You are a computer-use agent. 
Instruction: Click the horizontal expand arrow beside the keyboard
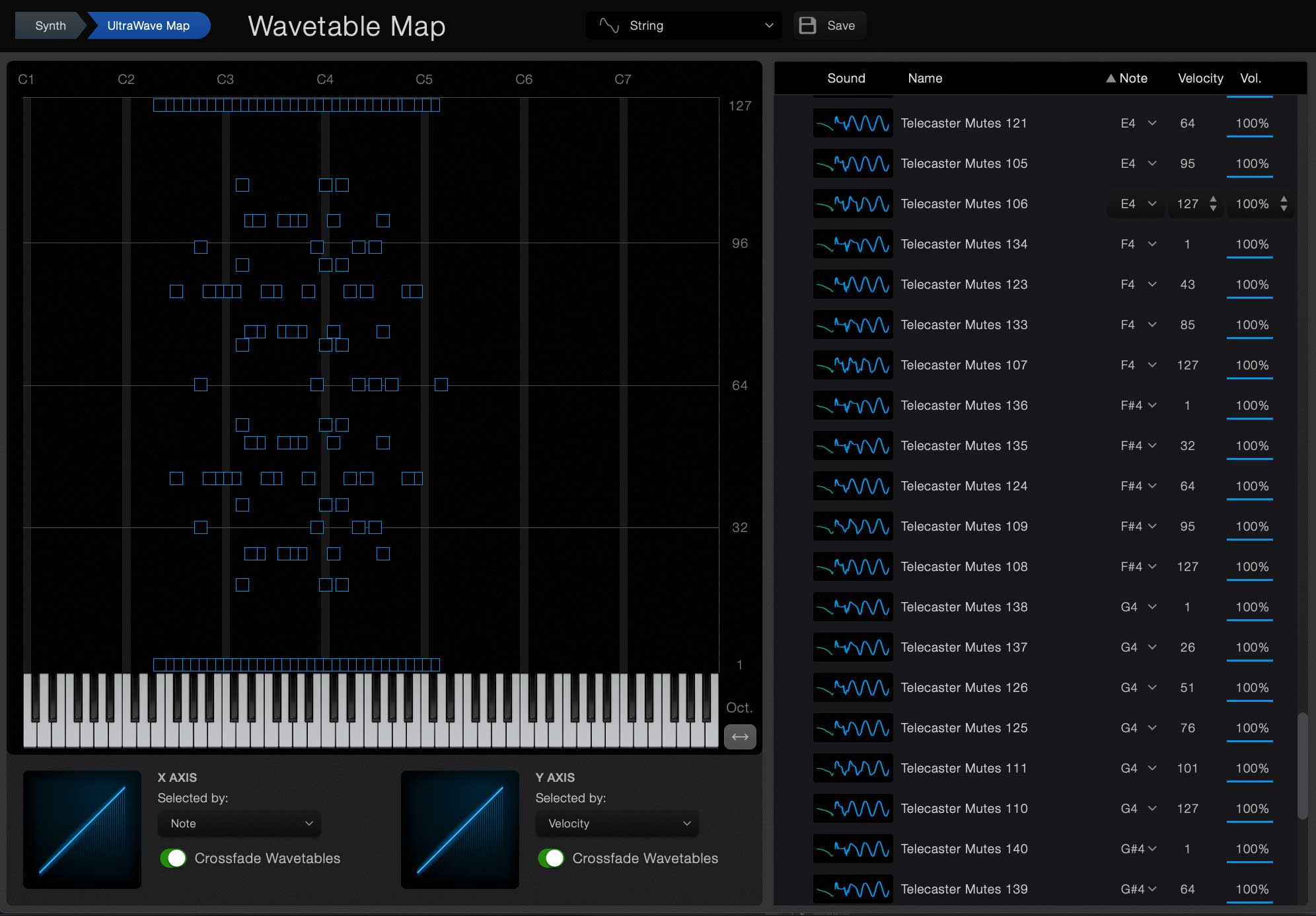coord(739,737)
